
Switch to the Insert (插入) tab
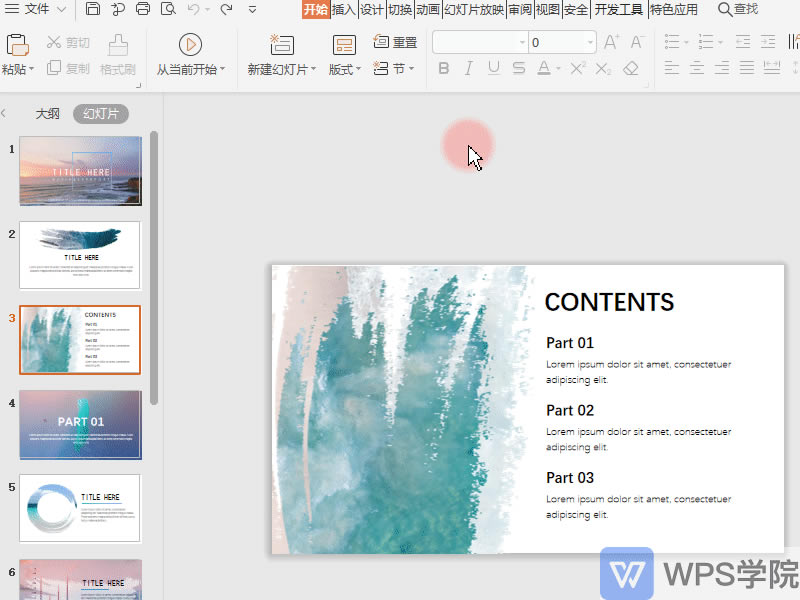(x=343, y=10)
